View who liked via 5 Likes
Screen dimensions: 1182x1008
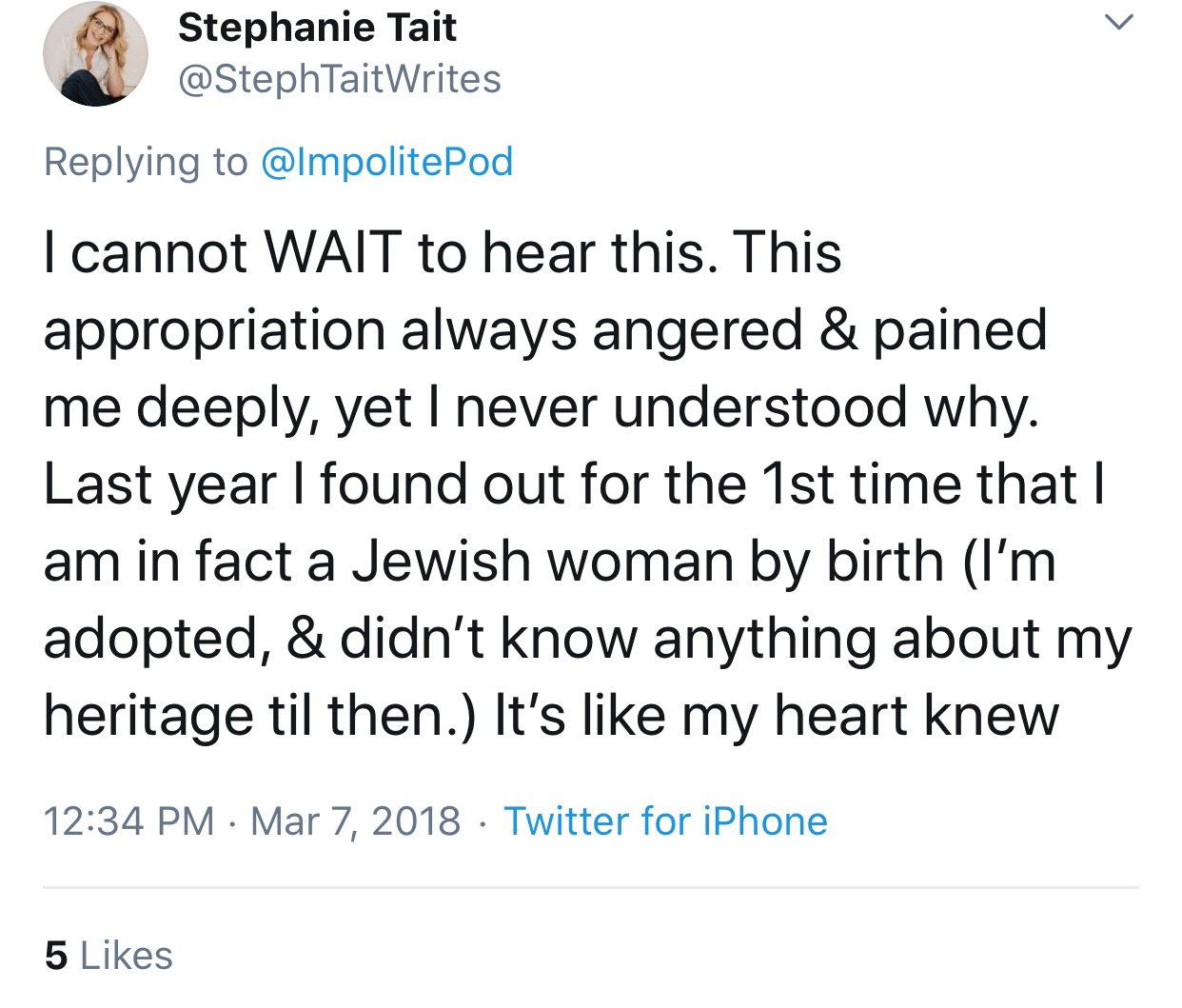pos(108,956)
